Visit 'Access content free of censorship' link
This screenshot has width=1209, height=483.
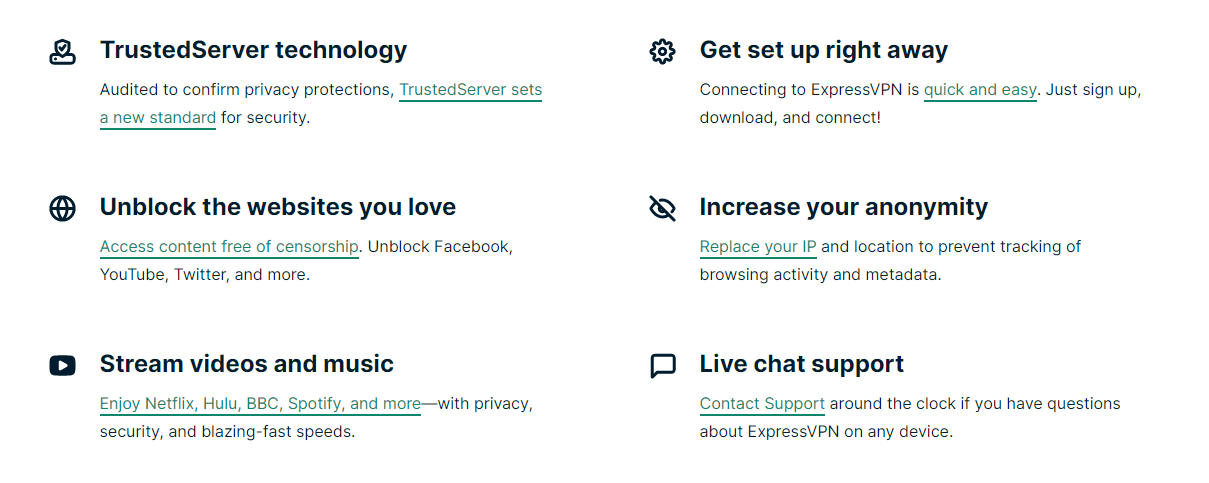pyautogui.click(x=229, y=247)
